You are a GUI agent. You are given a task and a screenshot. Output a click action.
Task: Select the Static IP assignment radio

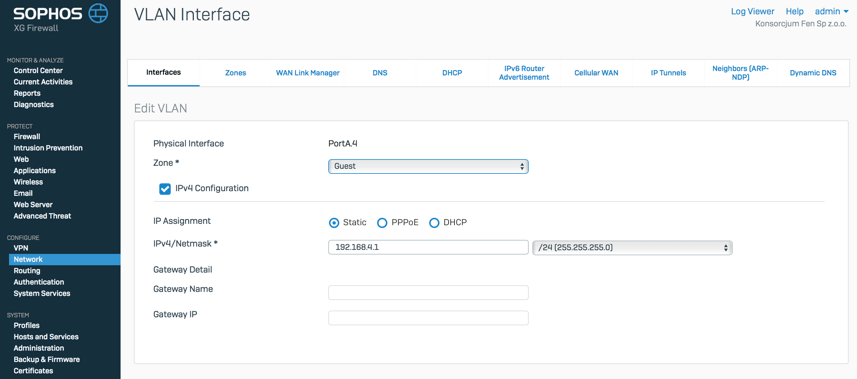tap(334, 223)
